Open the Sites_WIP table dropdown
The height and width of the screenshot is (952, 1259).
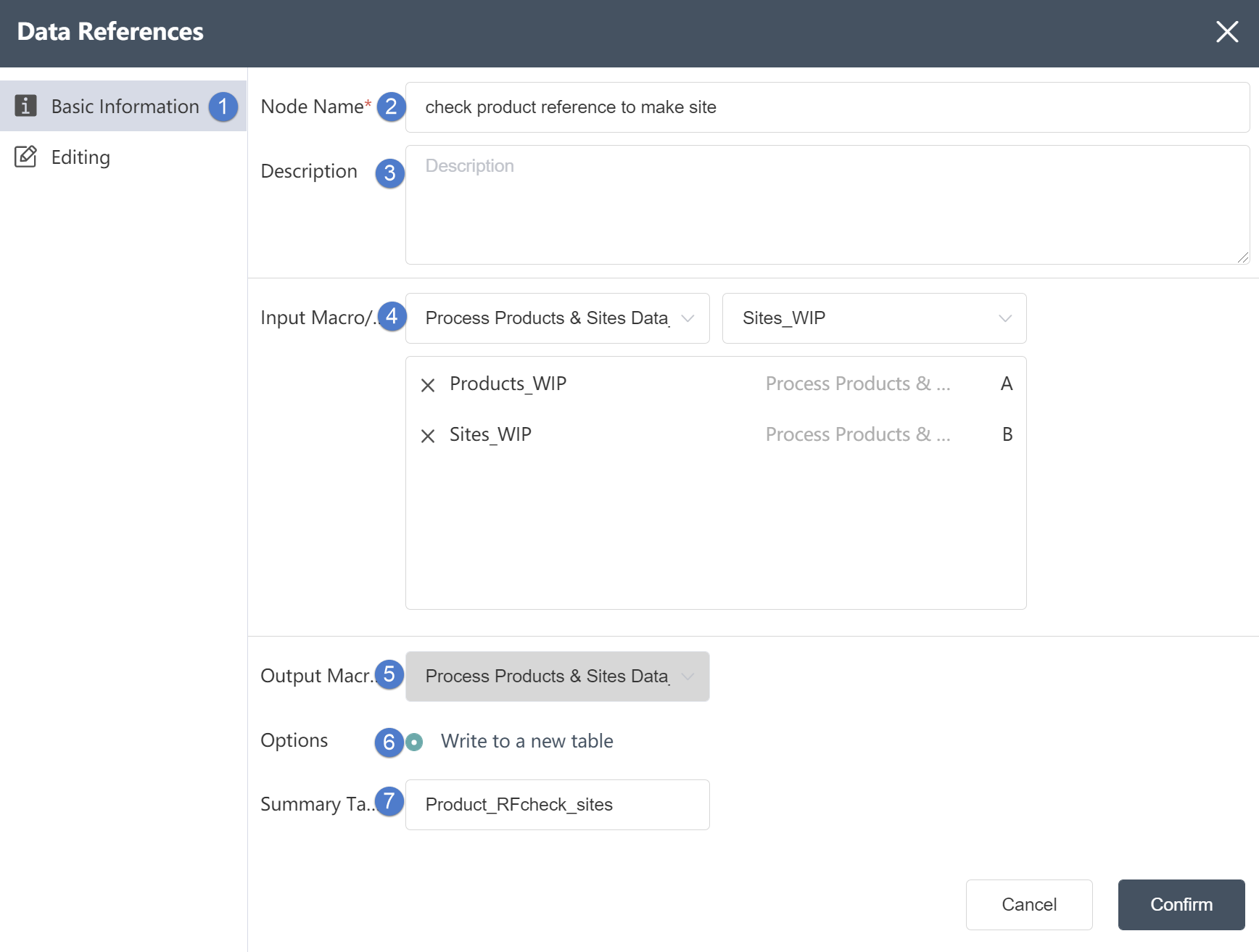coord(874,318)
